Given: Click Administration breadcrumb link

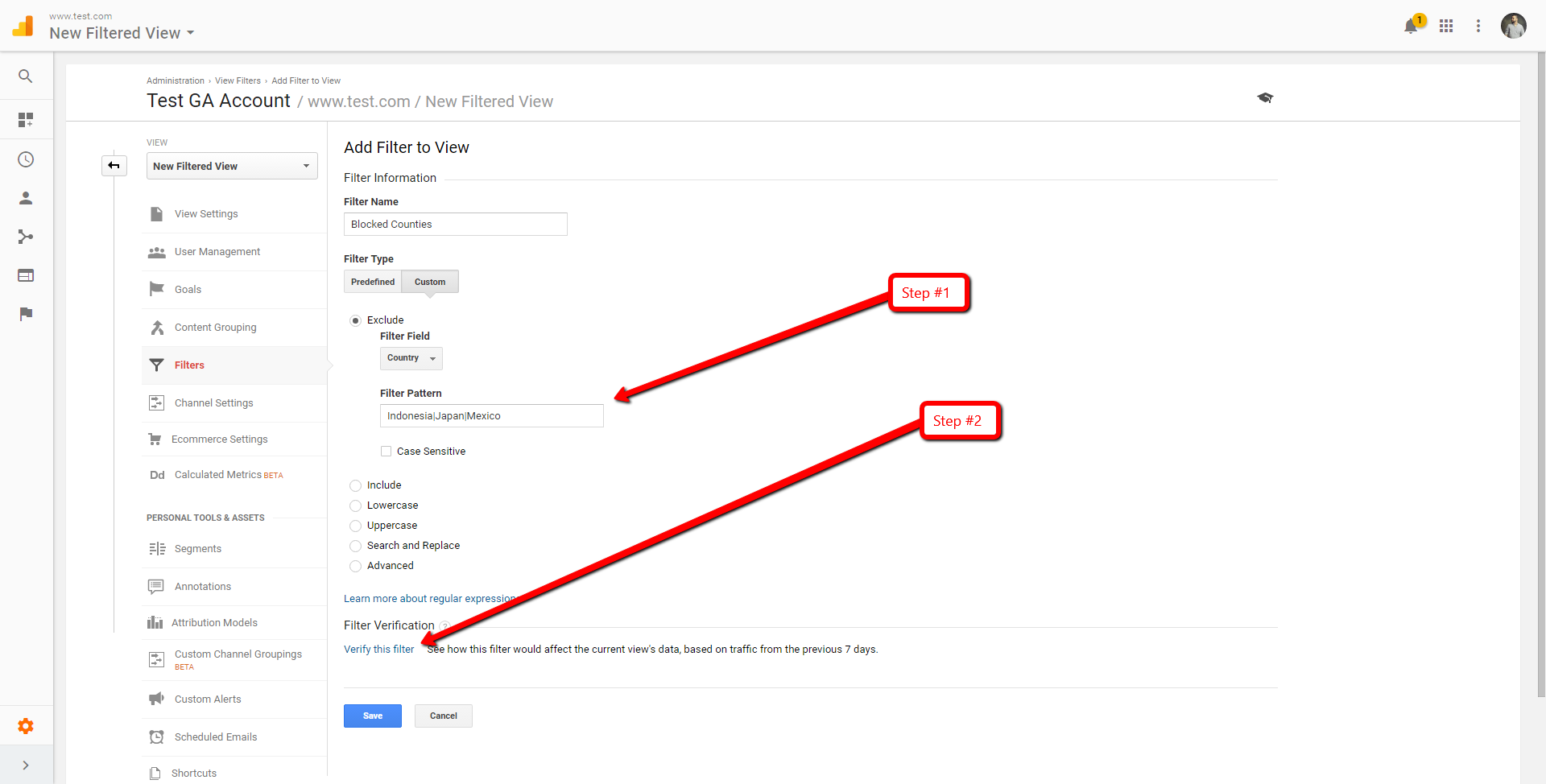Looking at the screenshot, I should click(x=176, y=80).
